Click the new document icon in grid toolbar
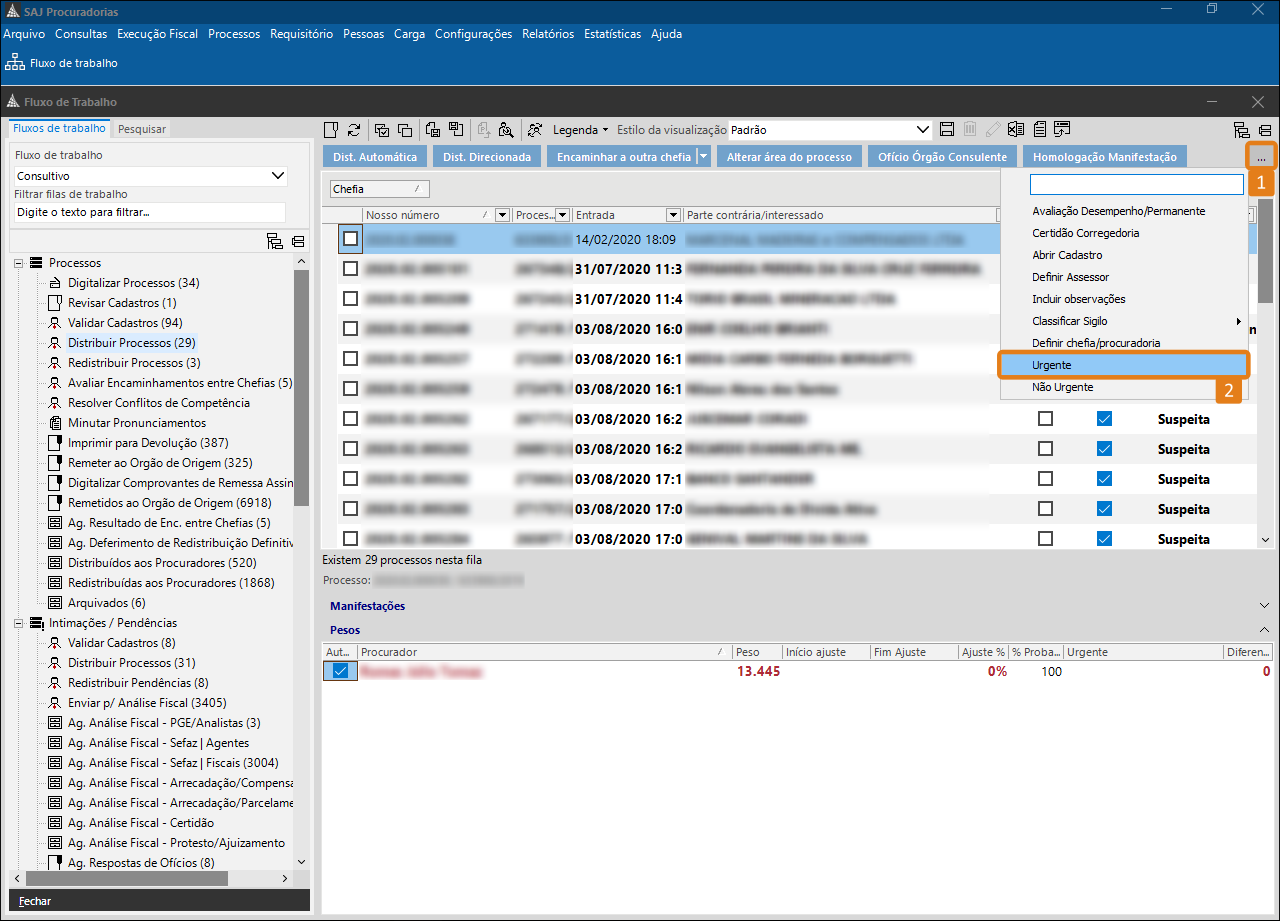Viewport: 1280px width, 921px height. pyautogui.click(x=332, y=129)
